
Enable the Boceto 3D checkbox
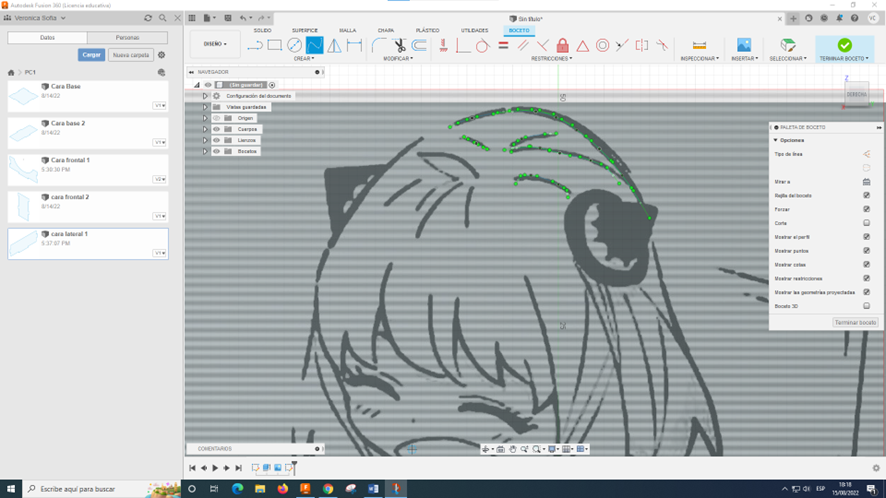[x=866, y=306]
